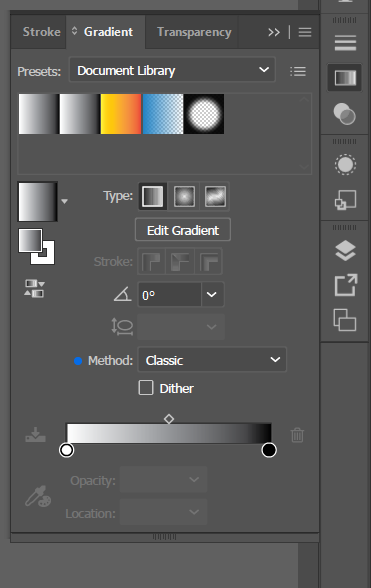Open the Stroke panel icon in dock
This screenshot has width=371, height=588.
[345, 42]
